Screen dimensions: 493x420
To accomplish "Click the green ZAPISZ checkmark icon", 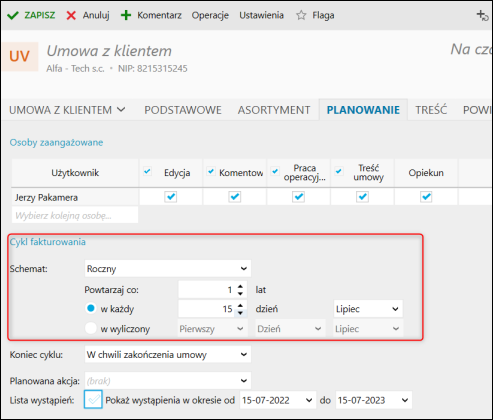I will coord(13,15).
